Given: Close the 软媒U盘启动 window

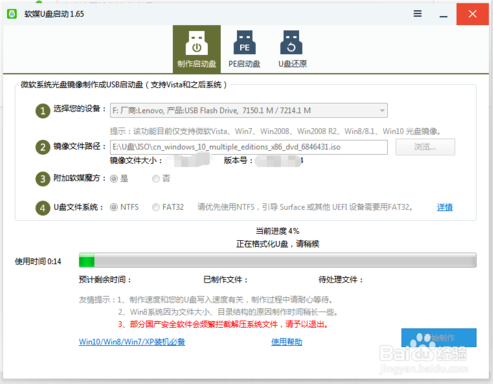Looking at the screenshot, I should coord(472,14).
